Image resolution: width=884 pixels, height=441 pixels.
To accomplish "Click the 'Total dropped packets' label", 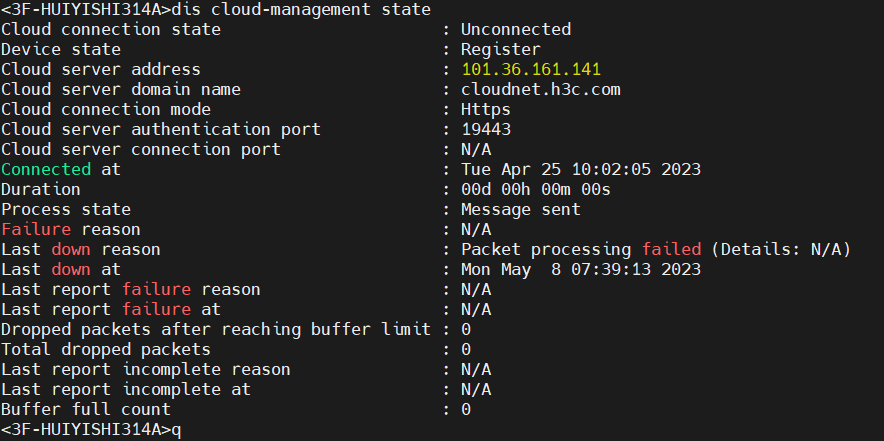I will coord(106,350).
